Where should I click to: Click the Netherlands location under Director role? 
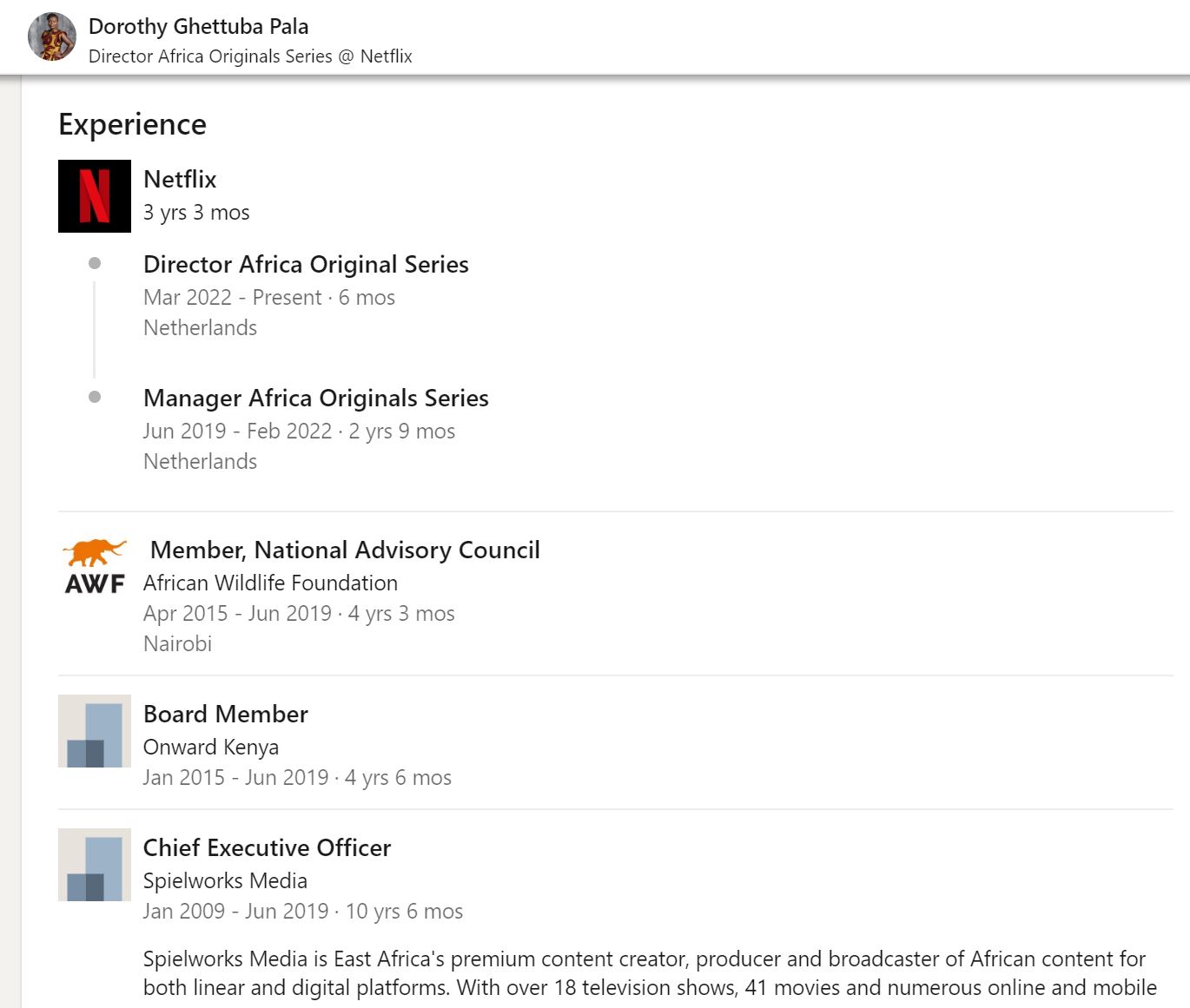click(x=200, y=327)
